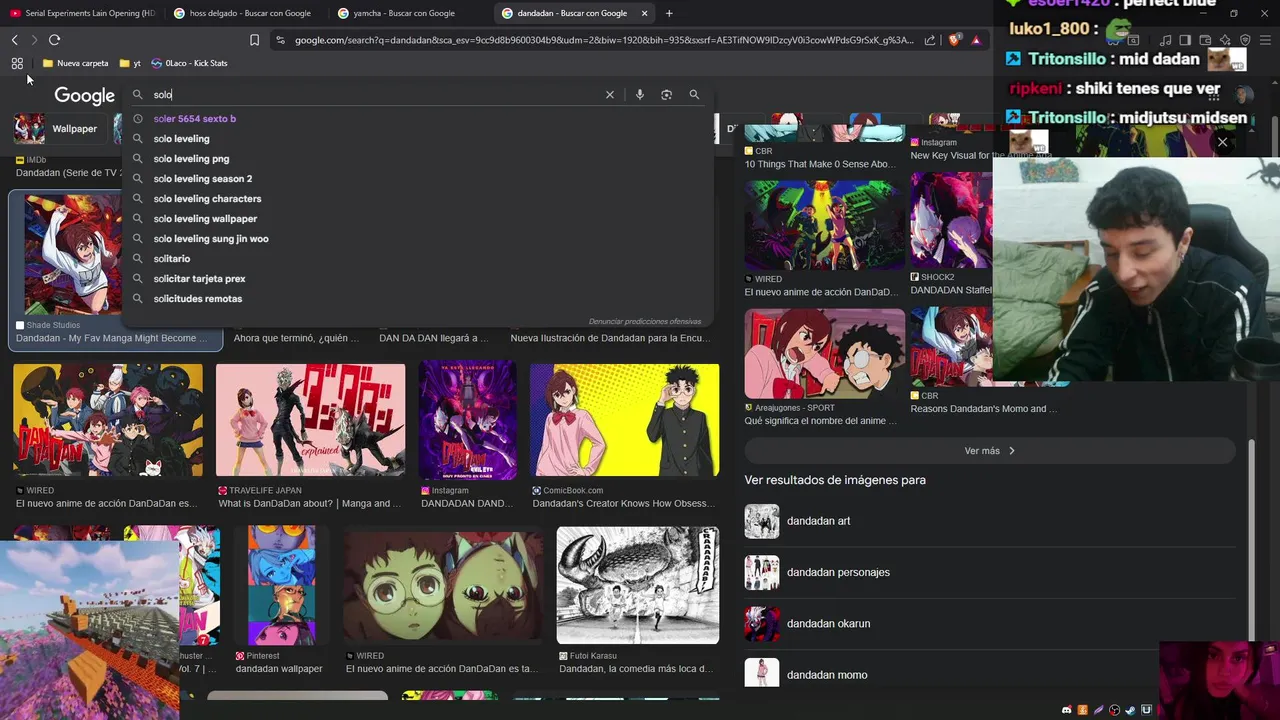Click in the Google search input field
1280x720 pixels.
(x=375, y=94)
